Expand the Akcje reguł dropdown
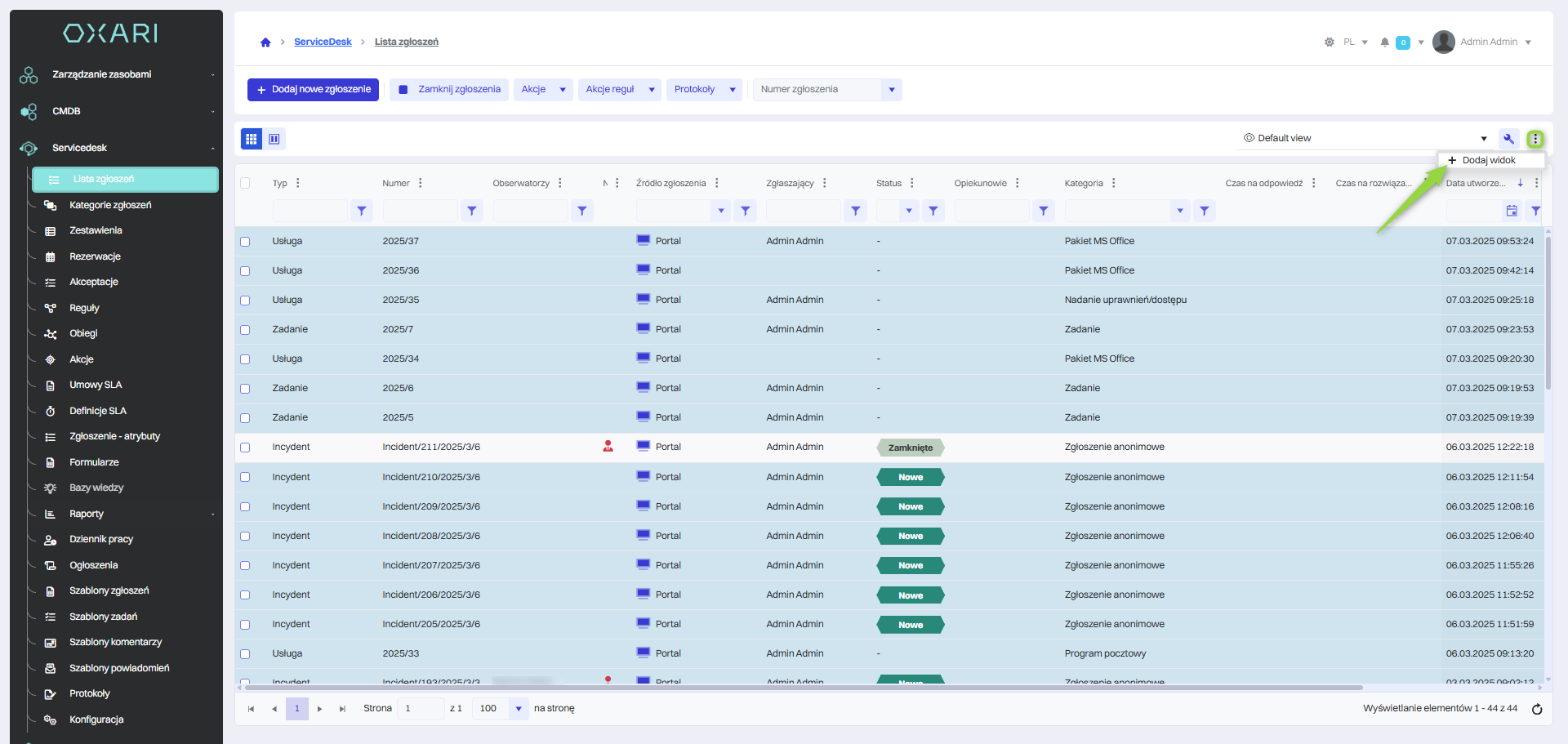 (651, 90)
